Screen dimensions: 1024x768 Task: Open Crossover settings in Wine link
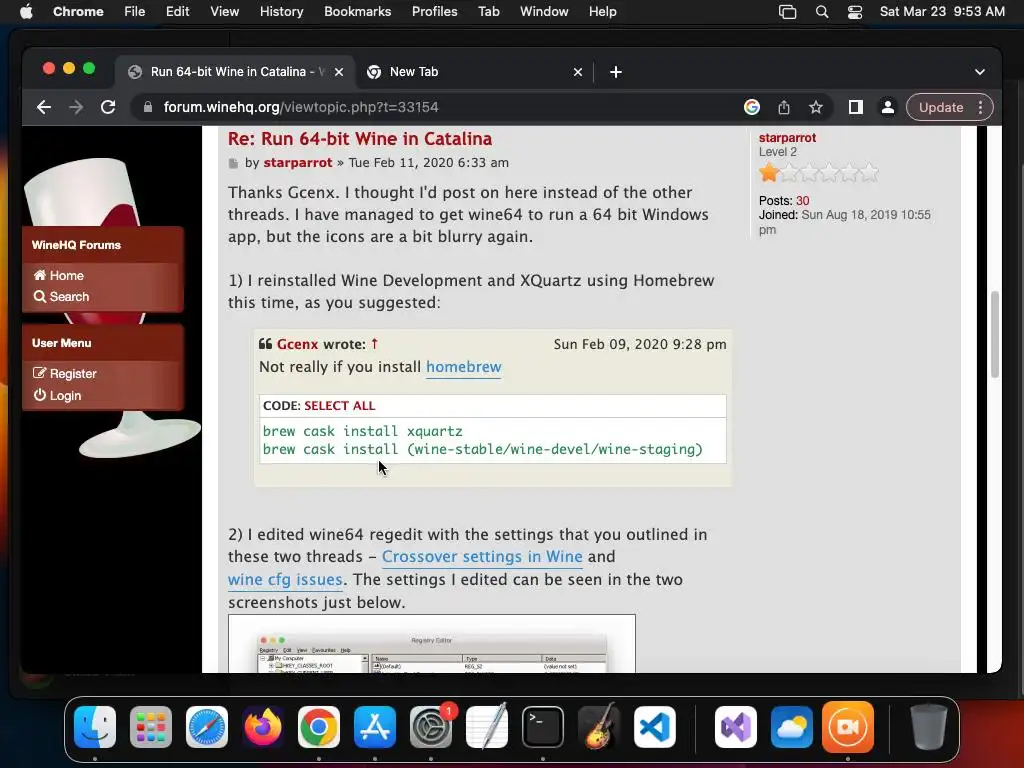tap(482, 556)
